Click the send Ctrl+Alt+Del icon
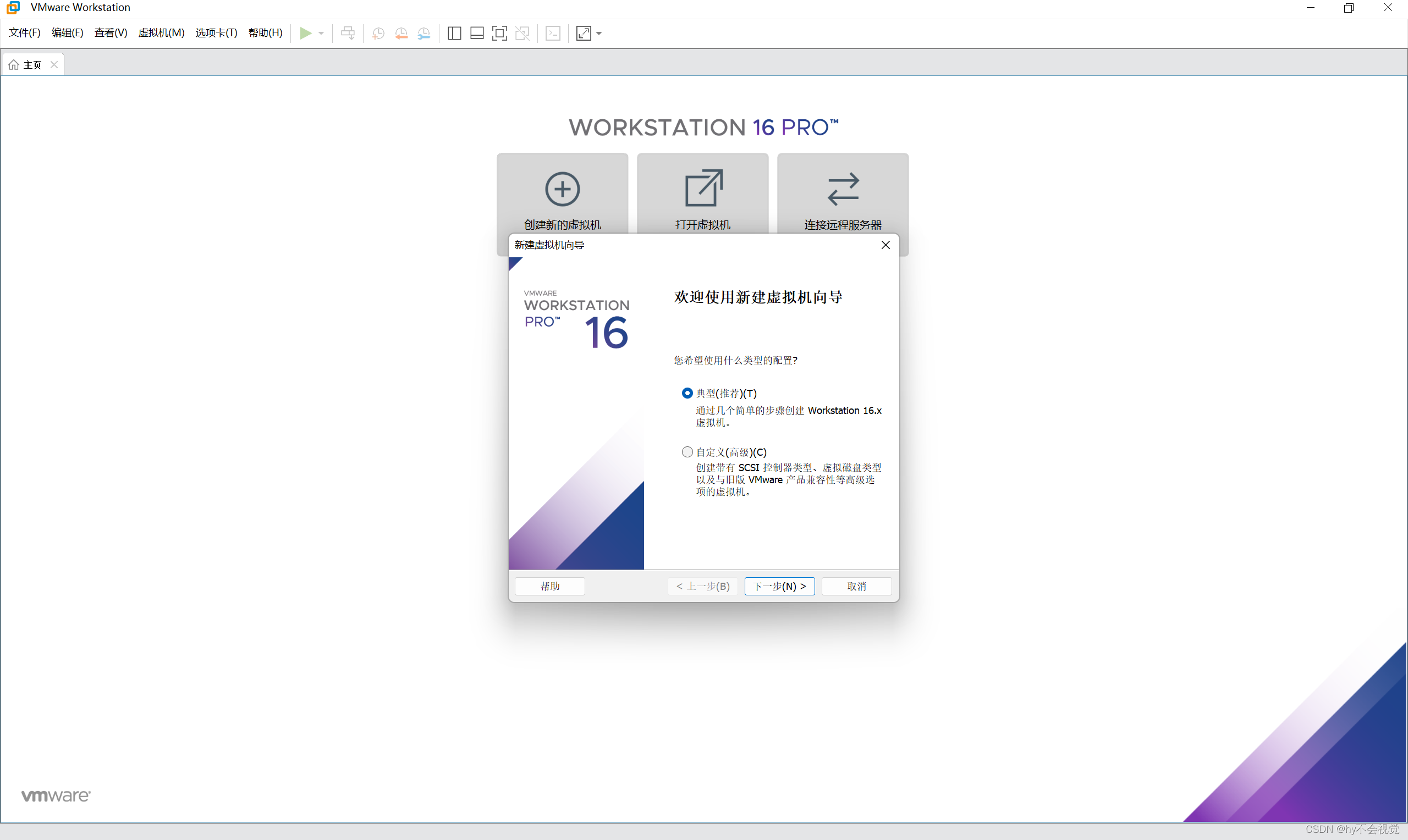Screen dimensions: 1408x840 (348, 34)
